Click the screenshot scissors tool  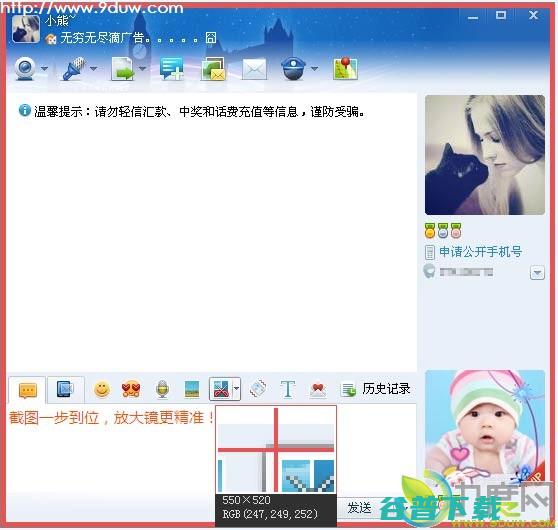click(x=221, y=389)
